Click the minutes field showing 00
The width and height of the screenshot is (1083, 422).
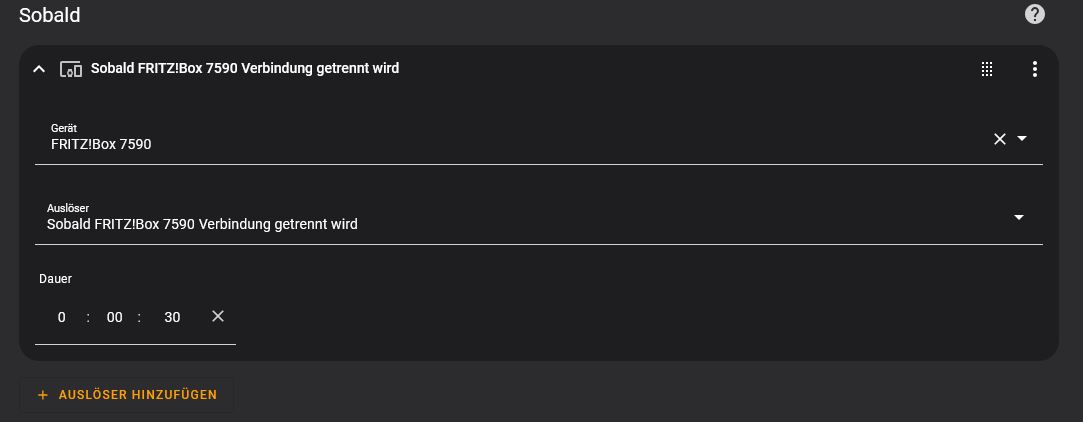115,317
